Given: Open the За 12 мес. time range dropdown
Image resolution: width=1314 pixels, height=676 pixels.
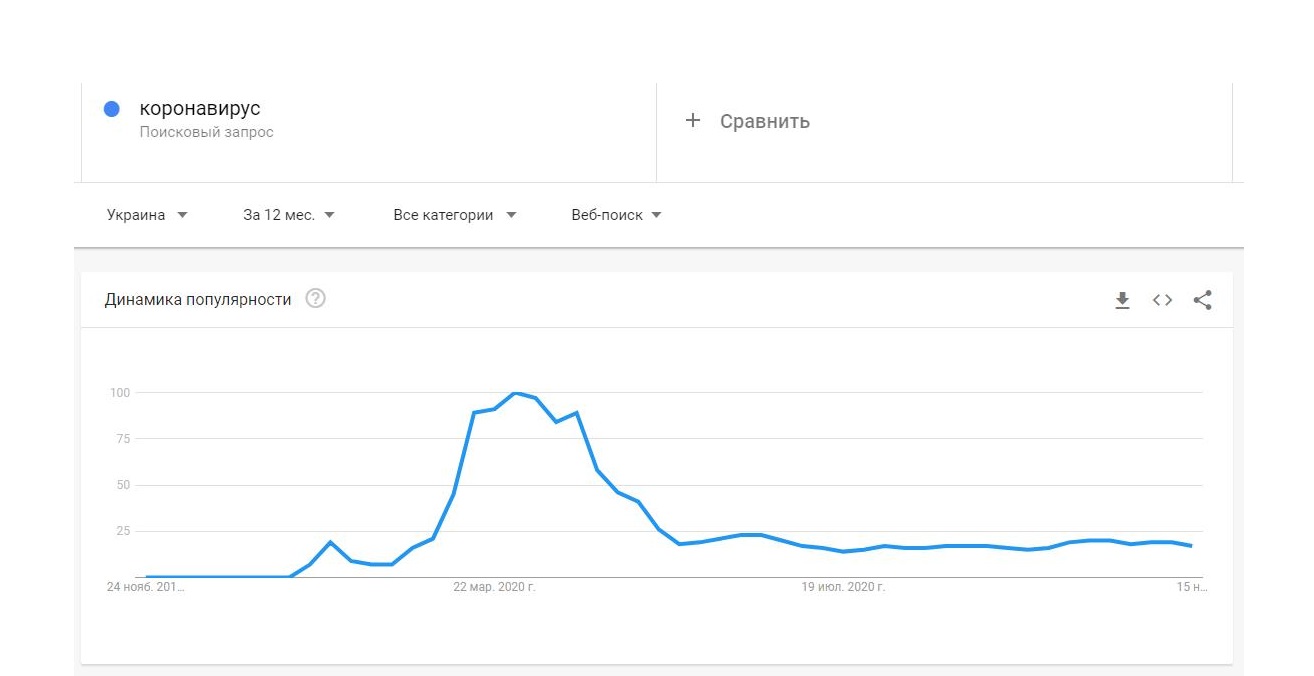Looking at the screenshot, I should pos(289,215).
